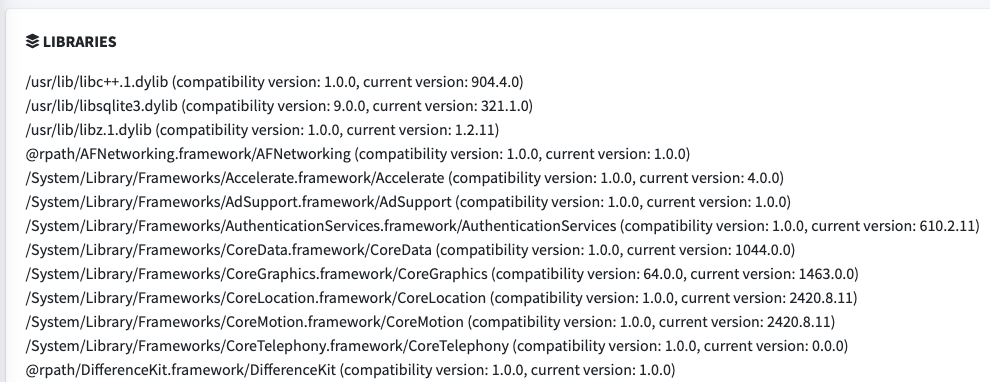Click compatibility version 9.0.0 text
The height and width of the screenshot is (382, 990).
(x=275, y=106)
